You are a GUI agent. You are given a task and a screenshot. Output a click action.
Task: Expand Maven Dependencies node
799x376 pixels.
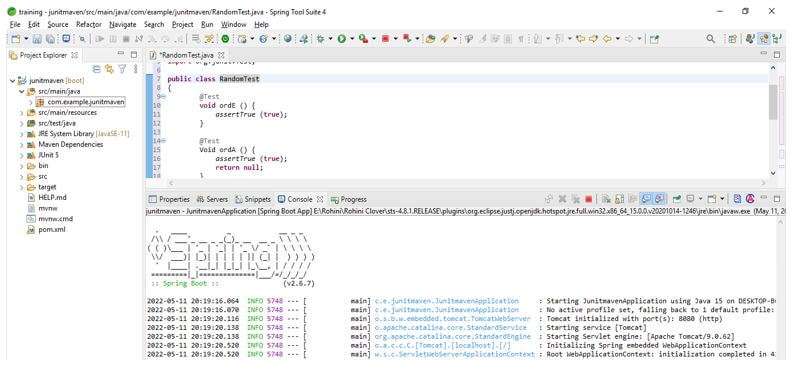point(22,145)
